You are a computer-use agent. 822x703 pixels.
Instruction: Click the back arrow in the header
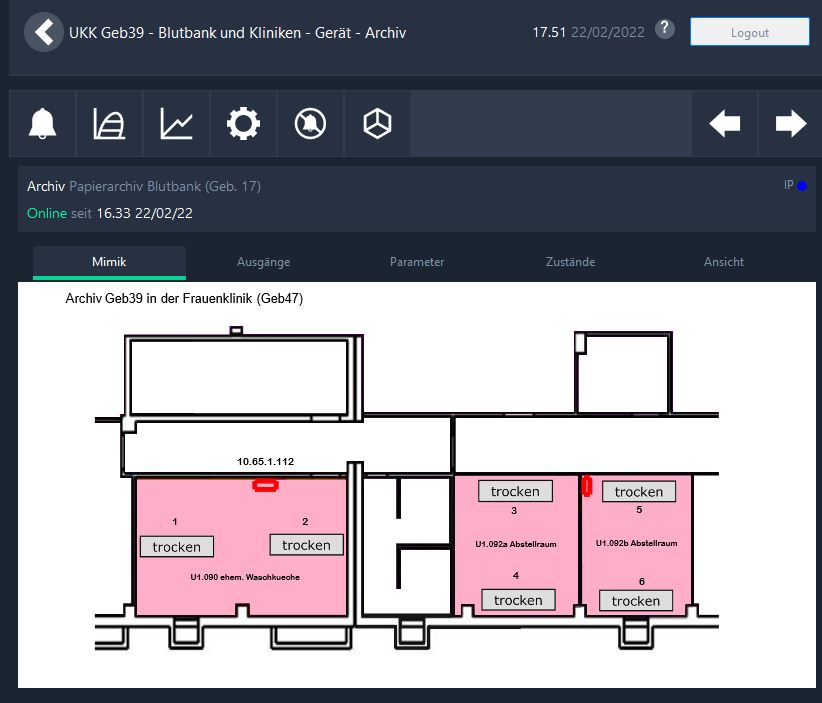click(42, 32)
